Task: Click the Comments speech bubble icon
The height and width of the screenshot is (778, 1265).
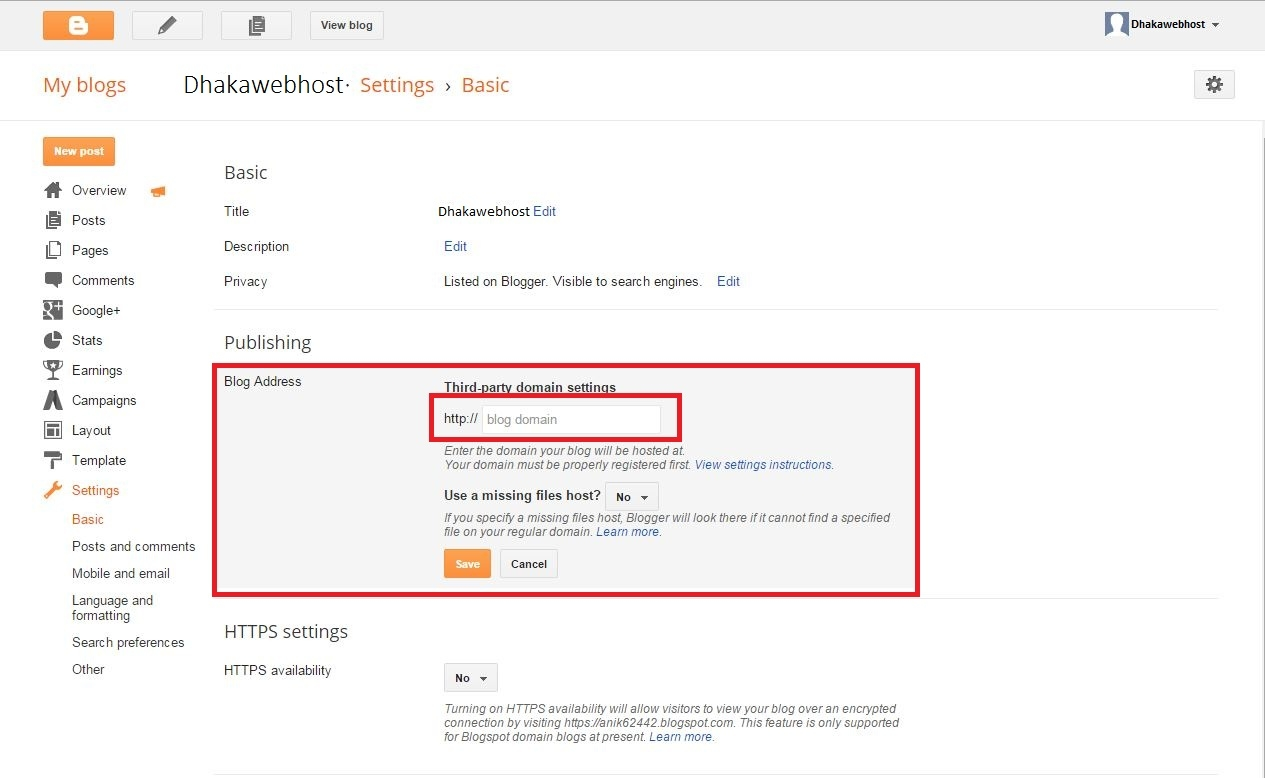Action: (53, 280)
